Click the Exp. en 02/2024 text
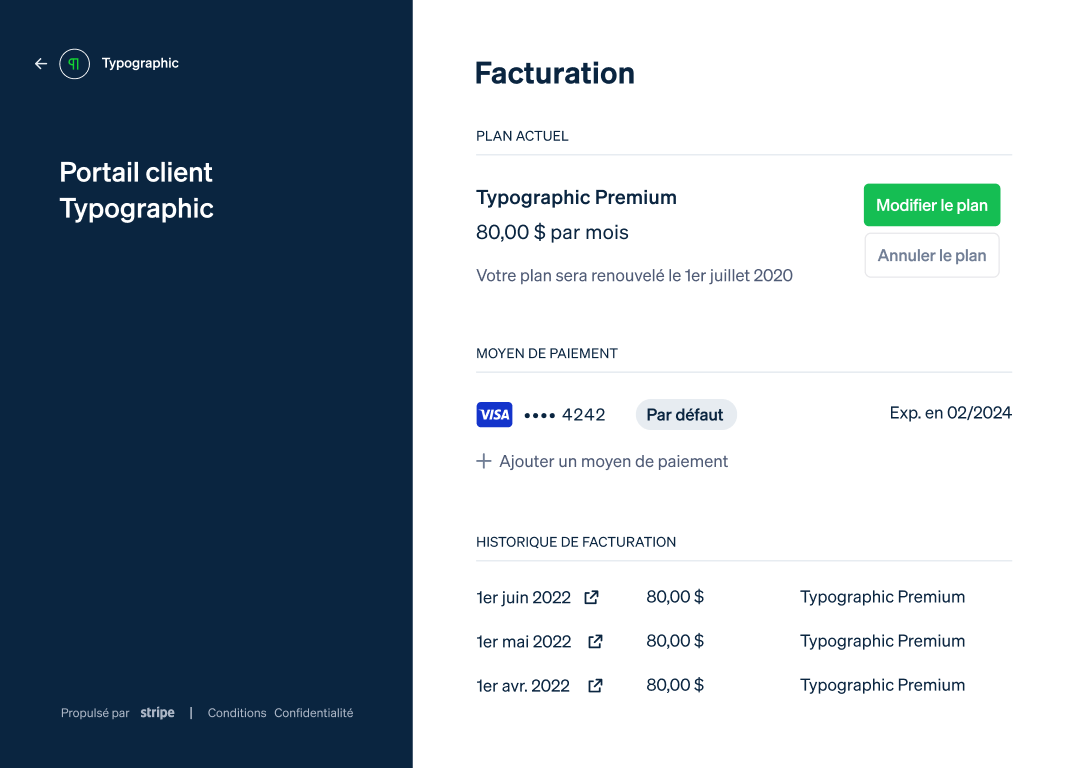 951,413
